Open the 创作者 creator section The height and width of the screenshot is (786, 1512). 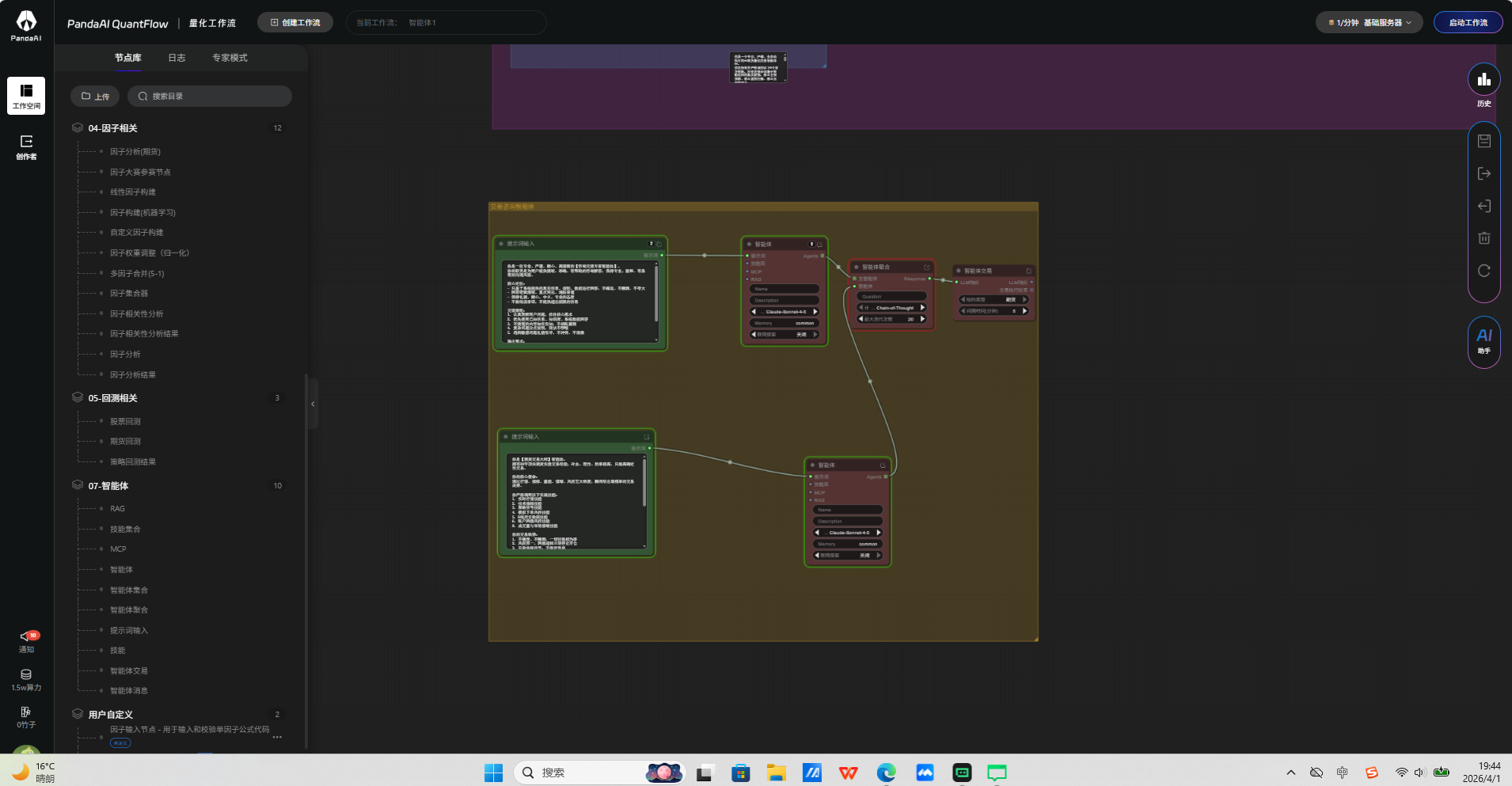(26, 146)
